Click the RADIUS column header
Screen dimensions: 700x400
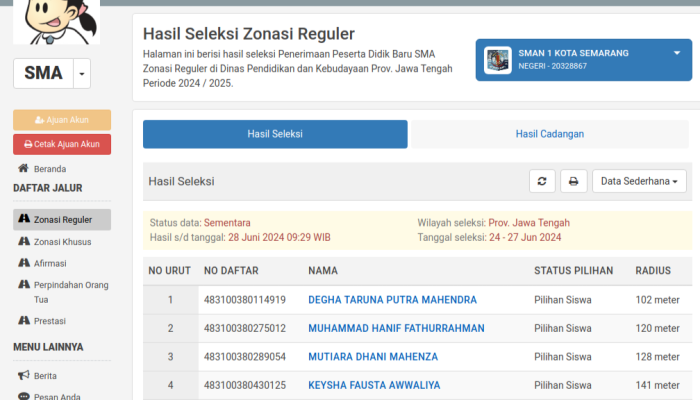tap(653, 271)
